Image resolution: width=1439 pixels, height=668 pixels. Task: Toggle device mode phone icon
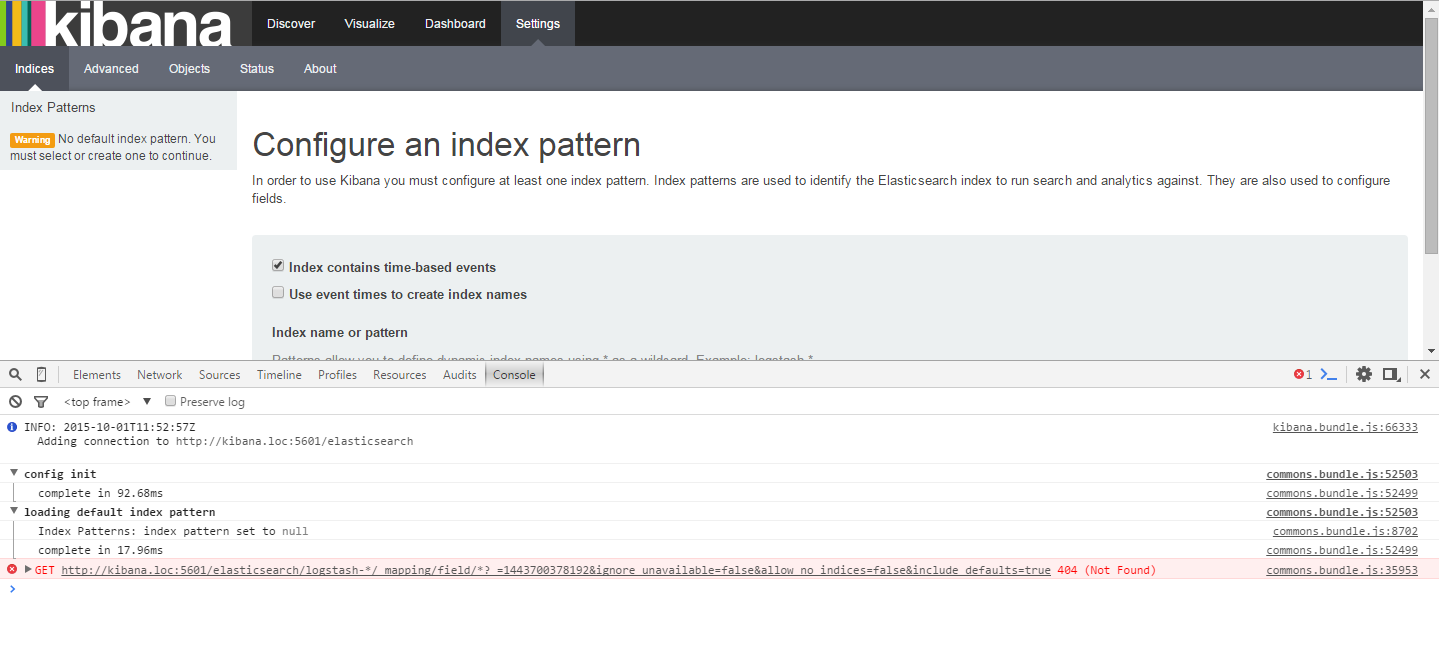point(41,374)
